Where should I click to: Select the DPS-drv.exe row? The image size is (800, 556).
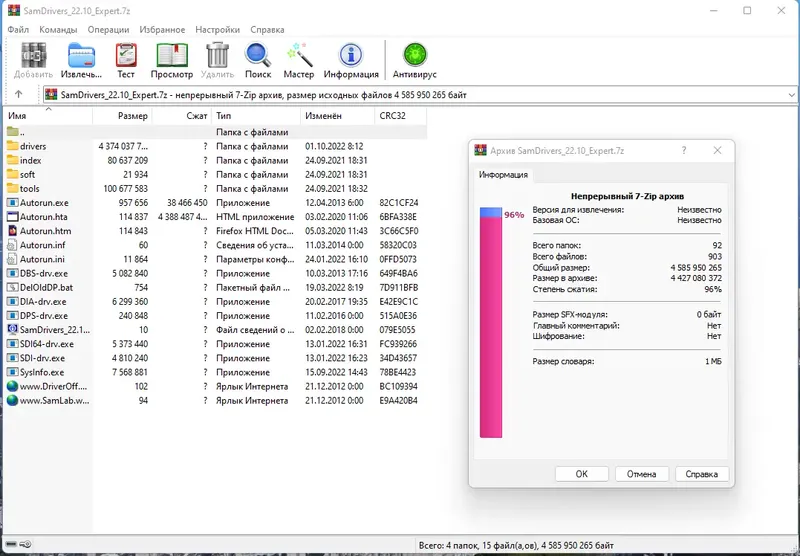[x=215, y=316]
